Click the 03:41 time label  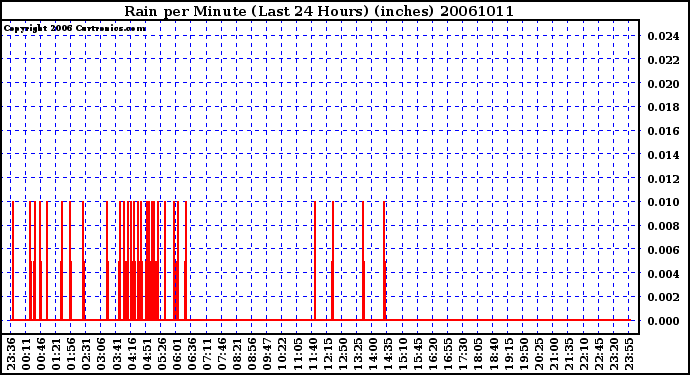117,354
